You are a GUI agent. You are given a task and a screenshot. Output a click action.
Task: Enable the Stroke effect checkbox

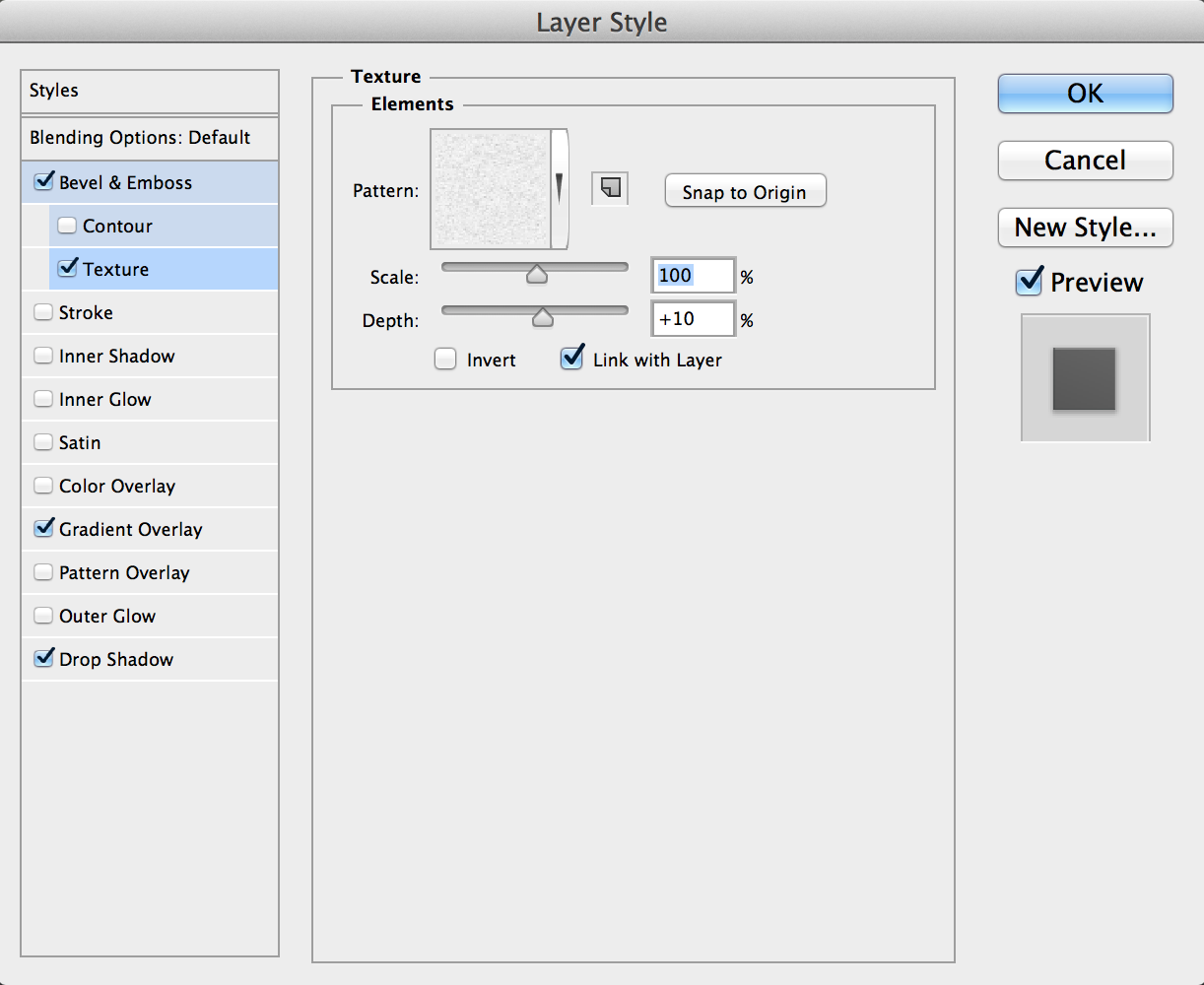click(x=43, y=312)
